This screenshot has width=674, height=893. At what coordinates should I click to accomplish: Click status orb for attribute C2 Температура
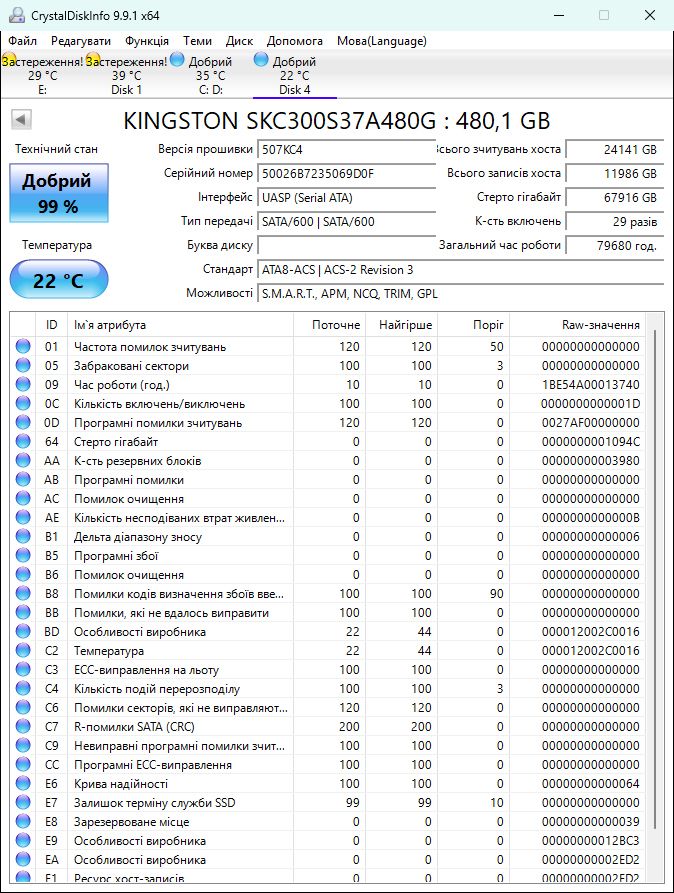coord(23,650)
